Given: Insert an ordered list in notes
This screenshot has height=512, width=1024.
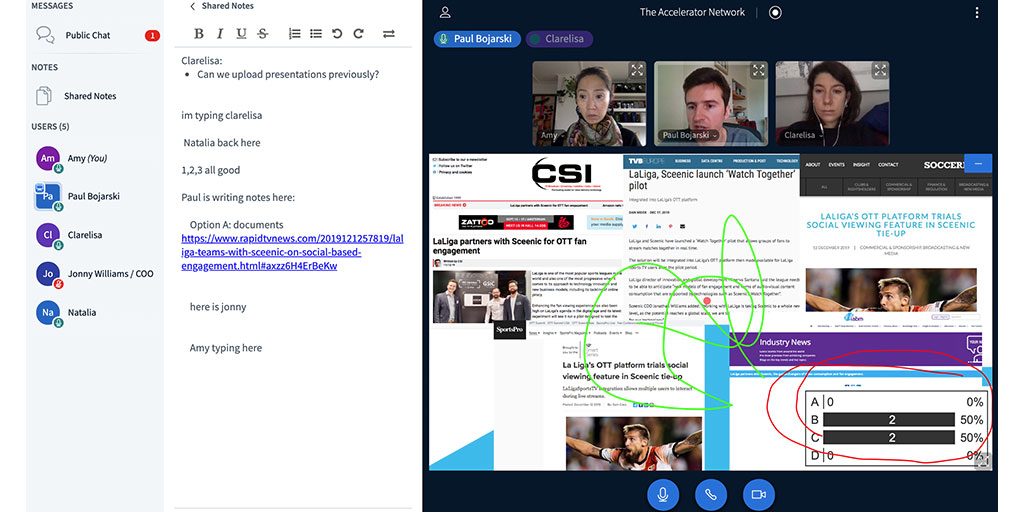Looking at the screenshot, I should tap(295, 34).
